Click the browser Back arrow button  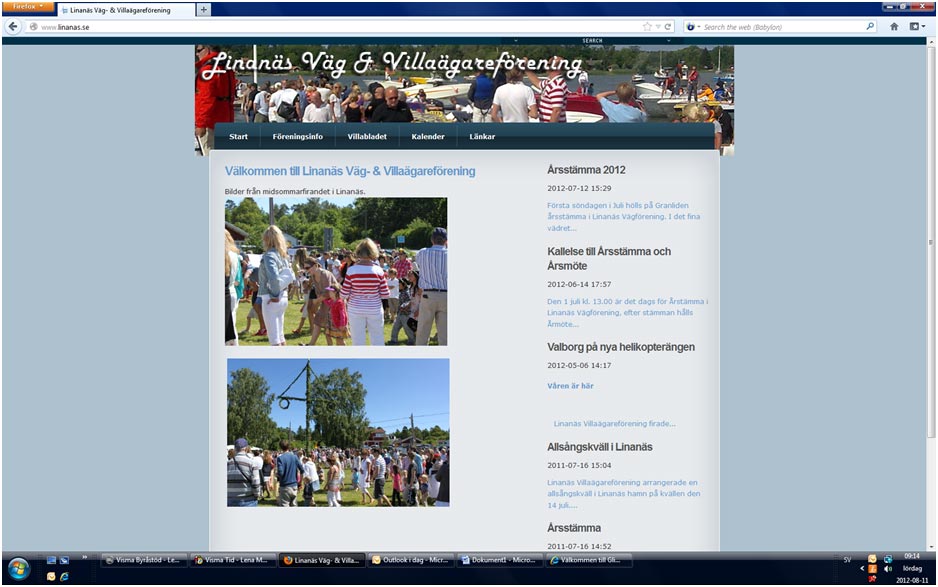point(13,27)
